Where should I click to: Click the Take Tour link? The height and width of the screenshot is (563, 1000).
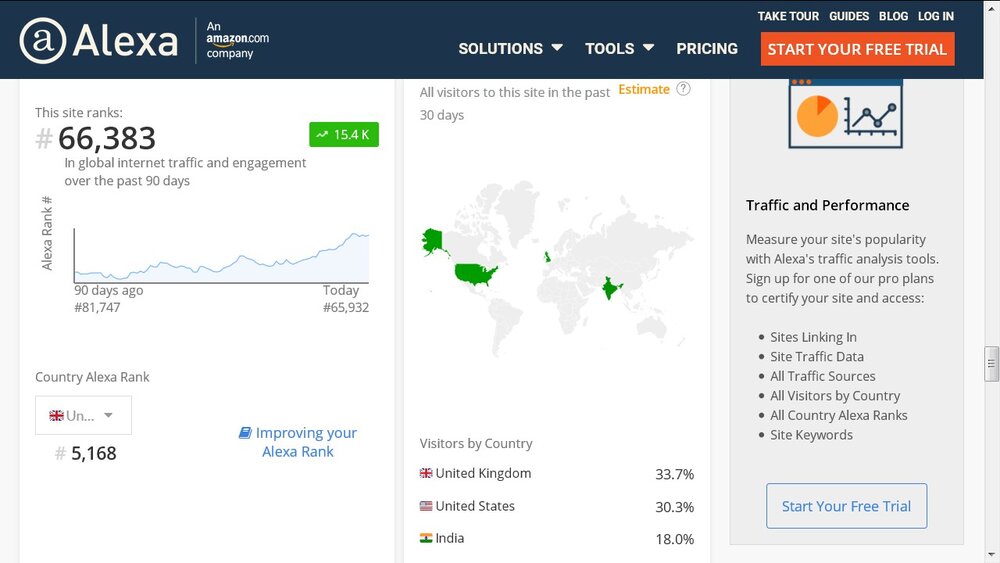(x=788, y=16)
